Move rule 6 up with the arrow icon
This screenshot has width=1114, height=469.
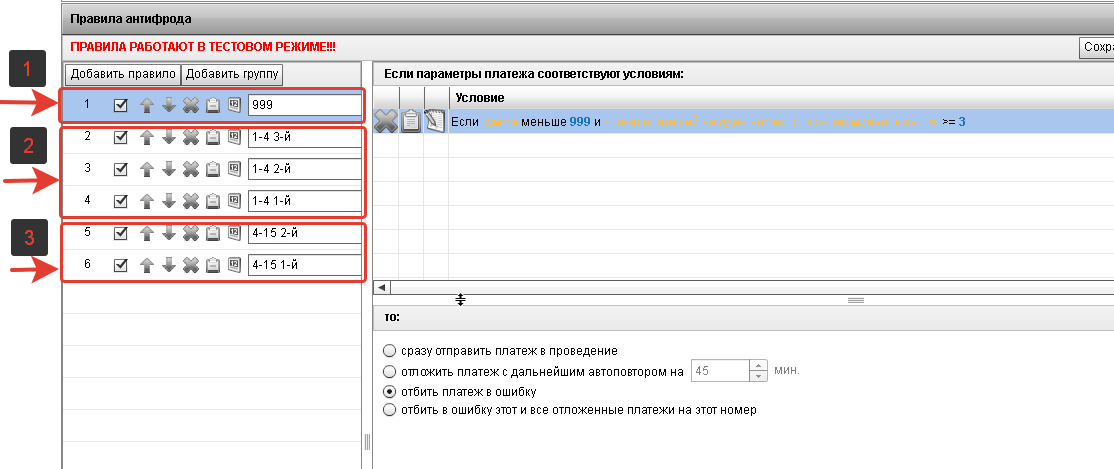146,265
